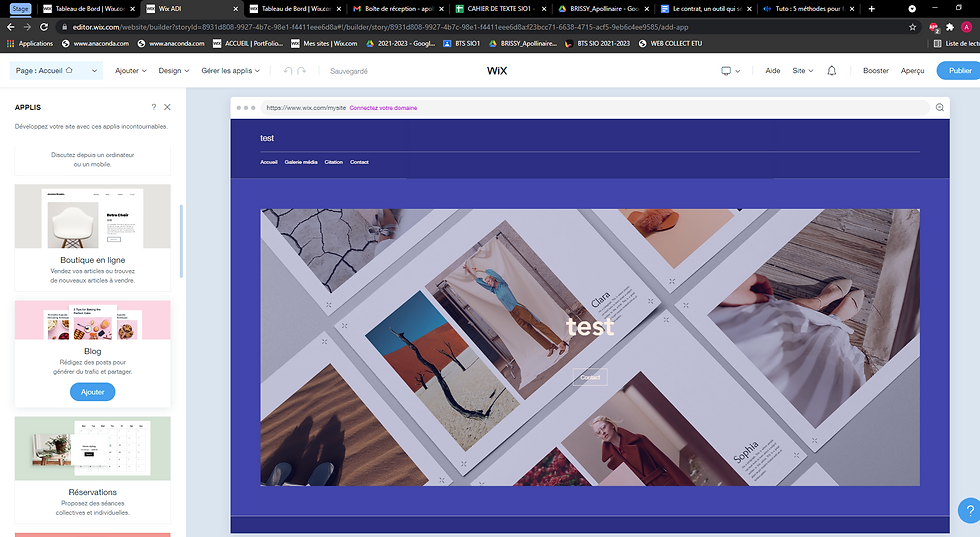Click the redo arrow icon
The image size is (980, 537).
[302, 71]
